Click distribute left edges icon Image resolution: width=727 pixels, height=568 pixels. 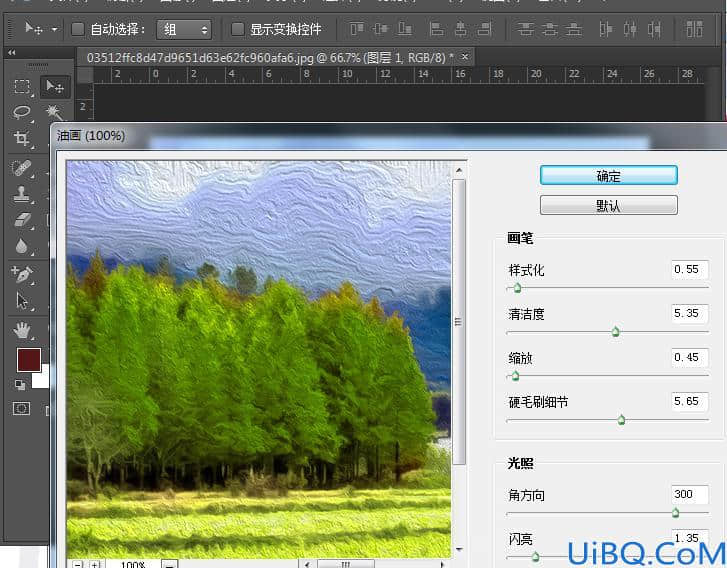(606, 29)
